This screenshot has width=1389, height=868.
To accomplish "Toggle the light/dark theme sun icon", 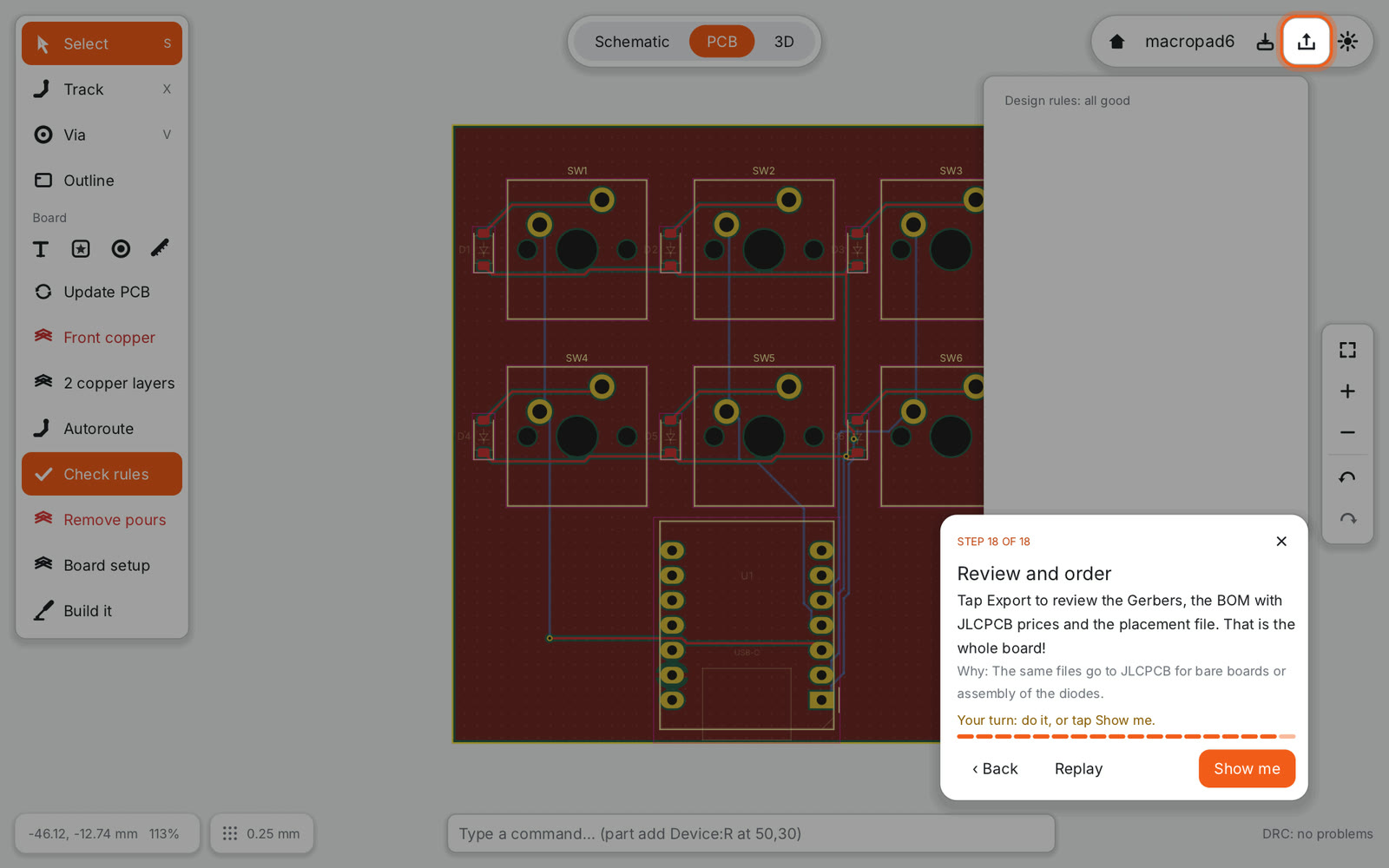I will click(x=1347, y=42).
